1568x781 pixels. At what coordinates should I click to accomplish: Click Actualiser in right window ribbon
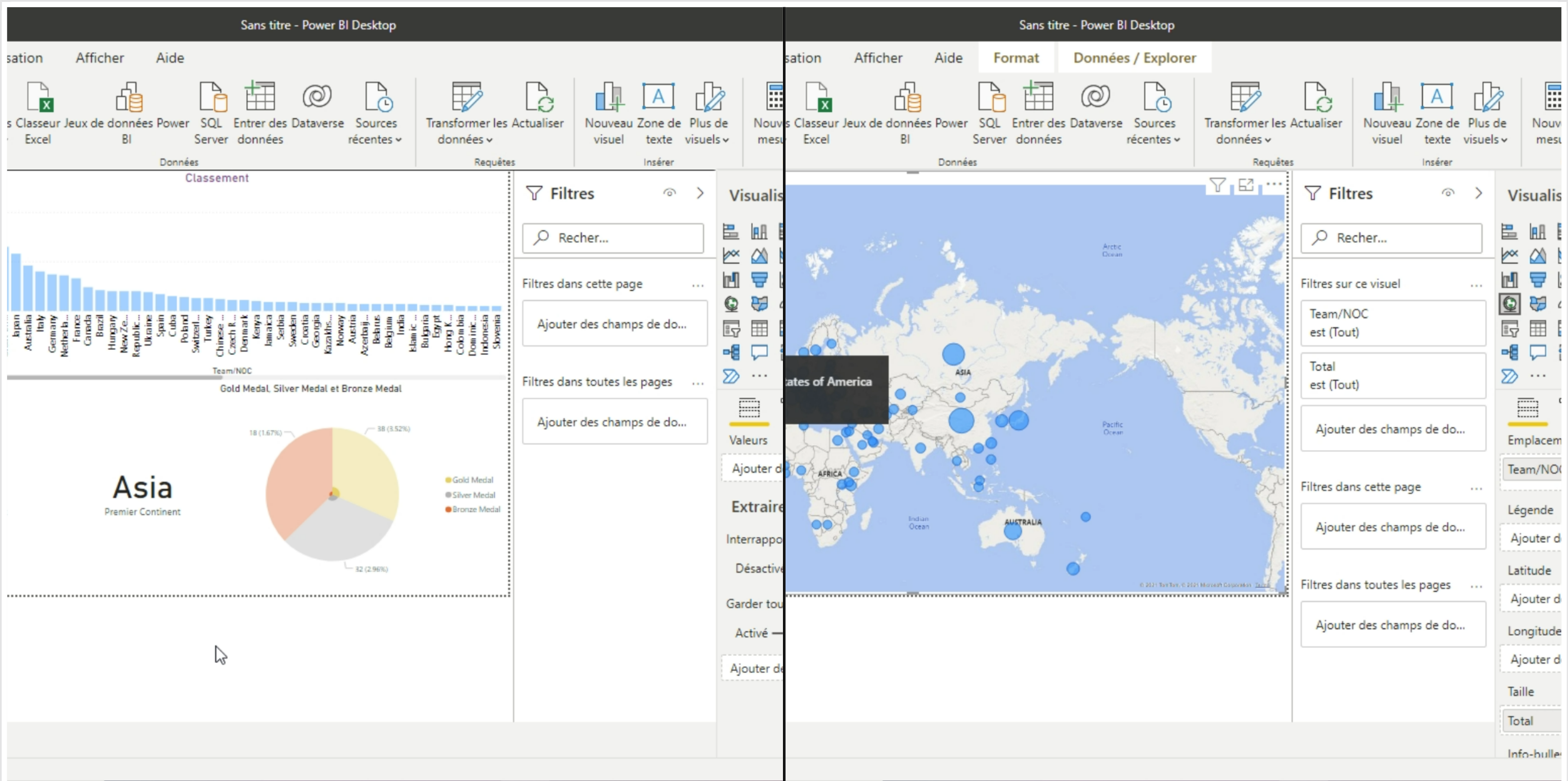[1316, 105]
